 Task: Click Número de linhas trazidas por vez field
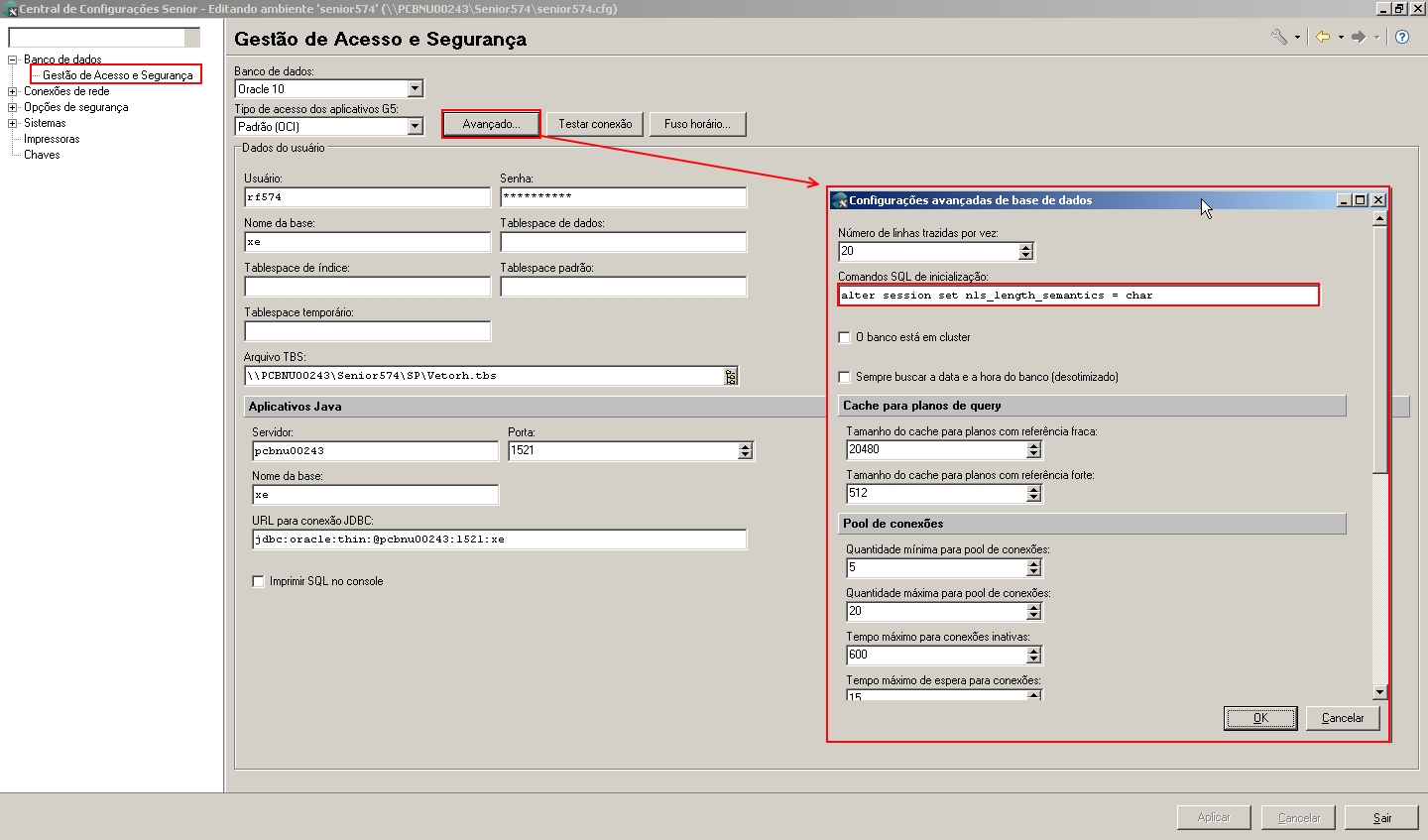(x=928, y=252)
